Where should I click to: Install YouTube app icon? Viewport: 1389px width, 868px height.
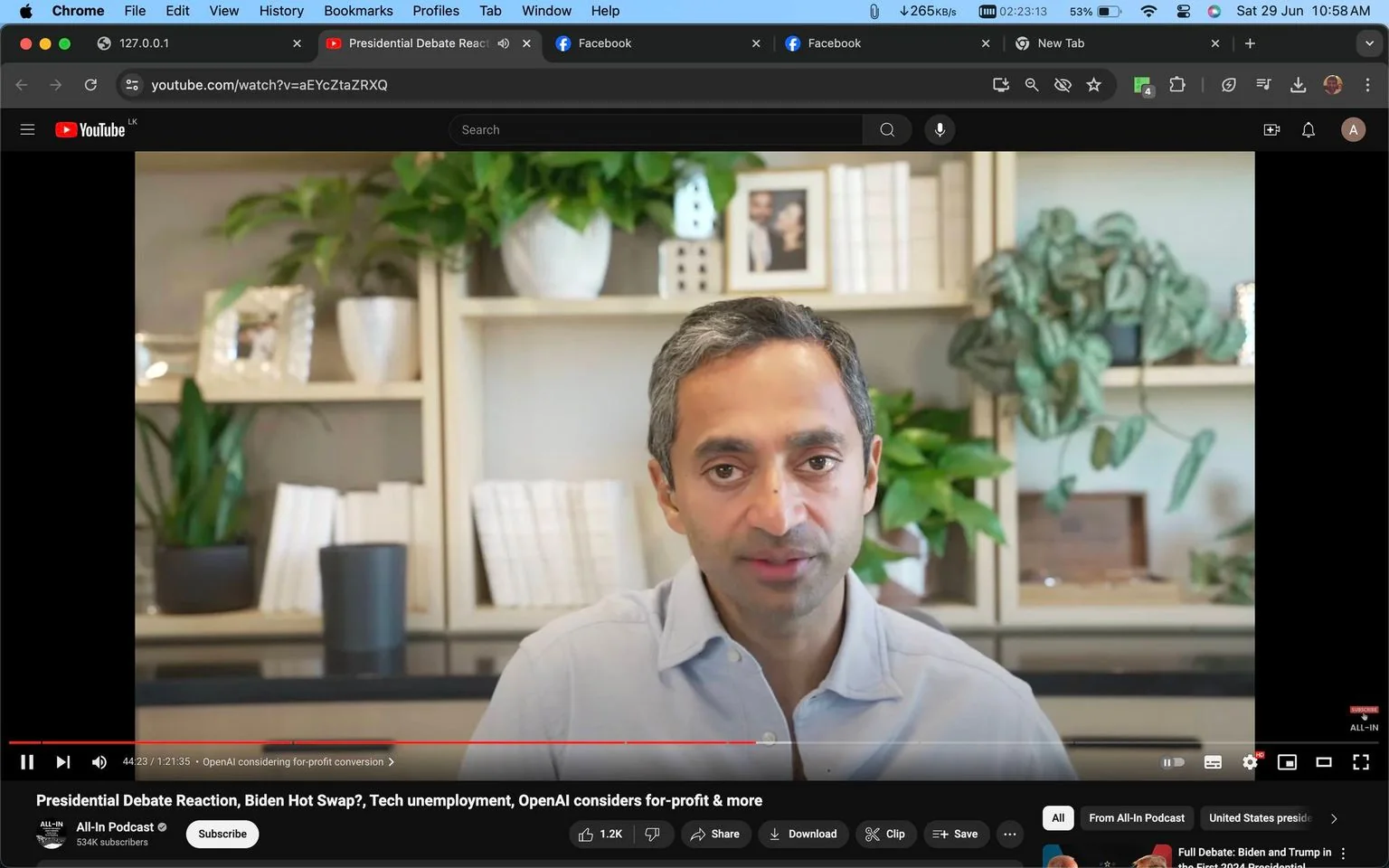point(1001,85)
